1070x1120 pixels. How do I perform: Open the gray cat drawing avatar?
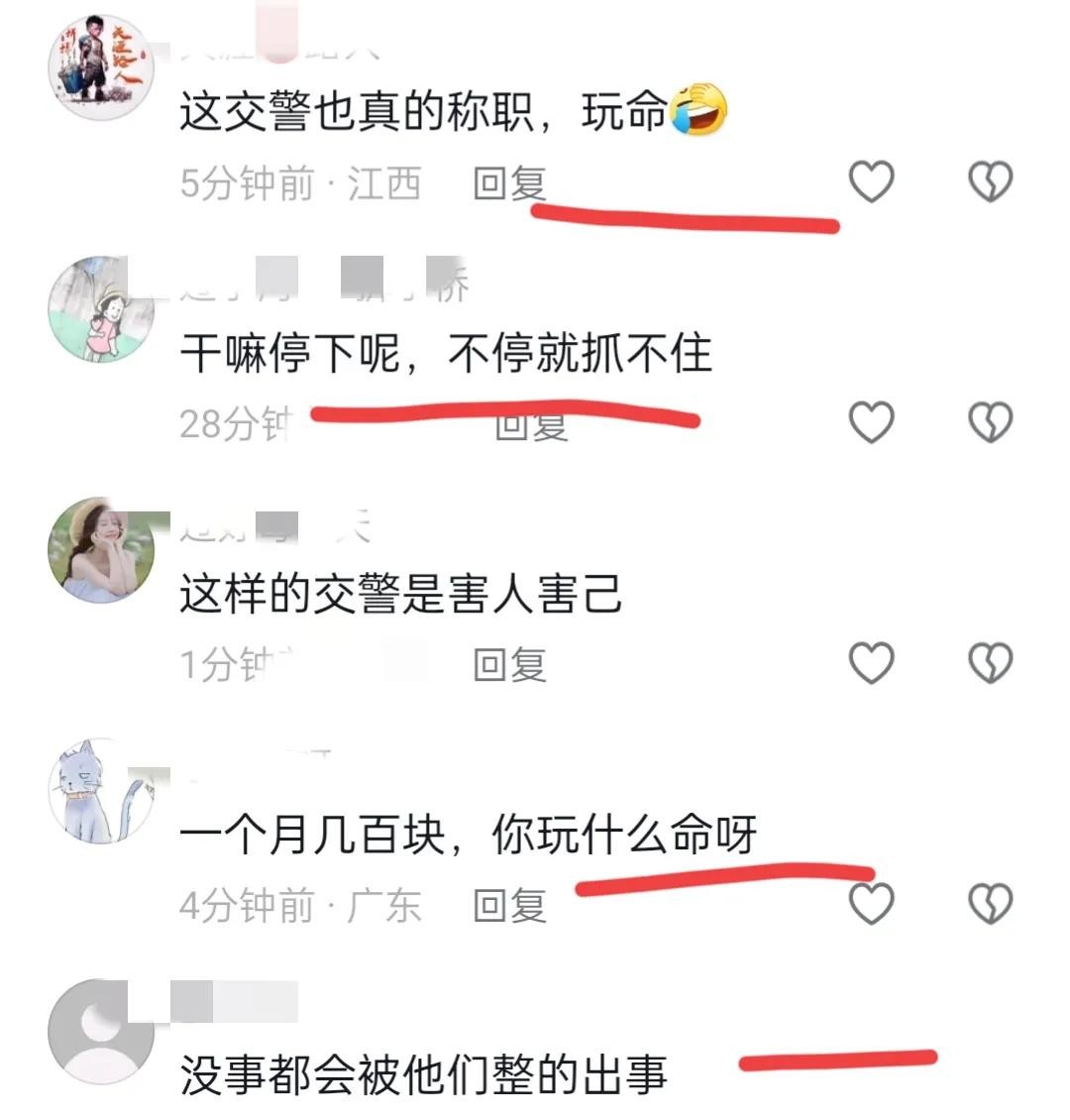[101, 790]
